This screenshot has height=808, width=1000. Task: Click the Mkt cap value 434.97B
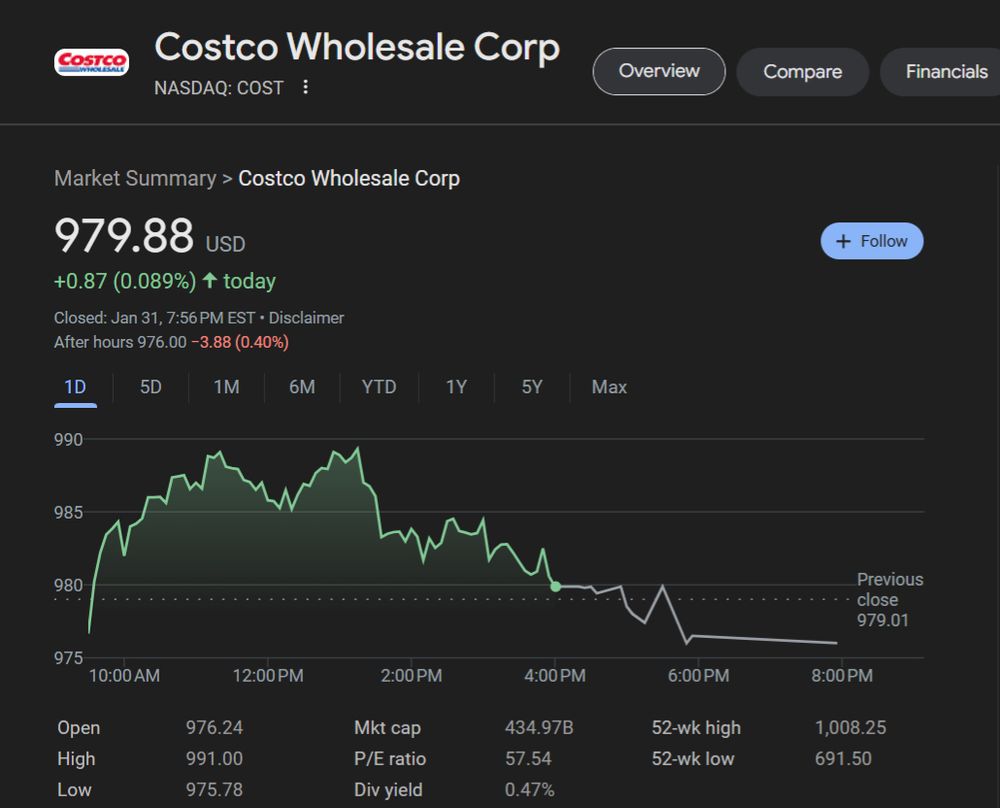(x=539, y=728)
